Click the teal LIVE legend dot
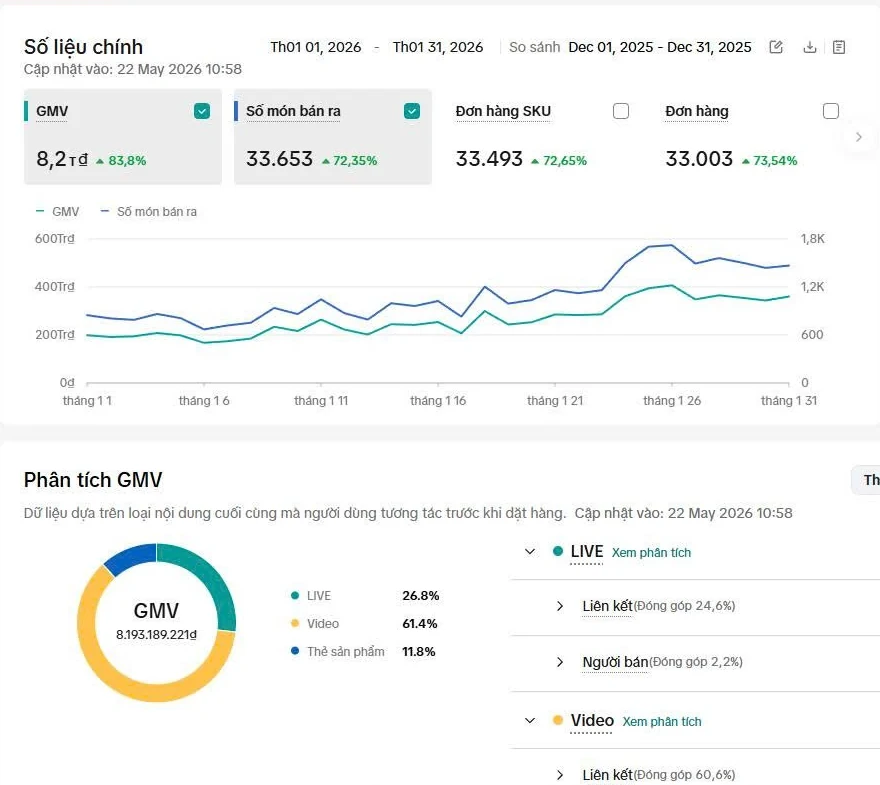 [x=295, y=595]
